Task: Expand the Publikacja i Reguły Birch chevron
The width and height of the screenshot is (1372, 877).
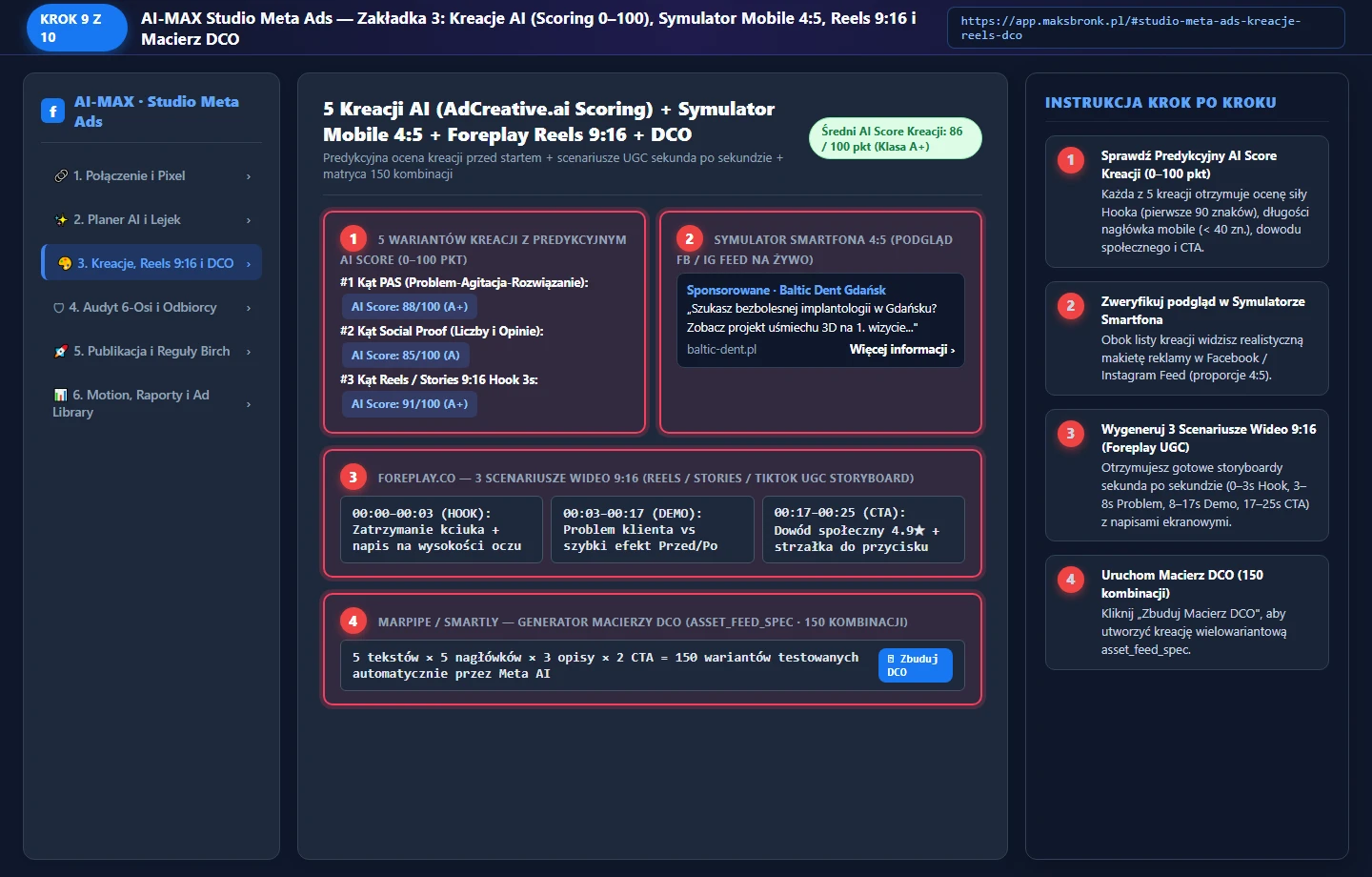Action: 249,352
